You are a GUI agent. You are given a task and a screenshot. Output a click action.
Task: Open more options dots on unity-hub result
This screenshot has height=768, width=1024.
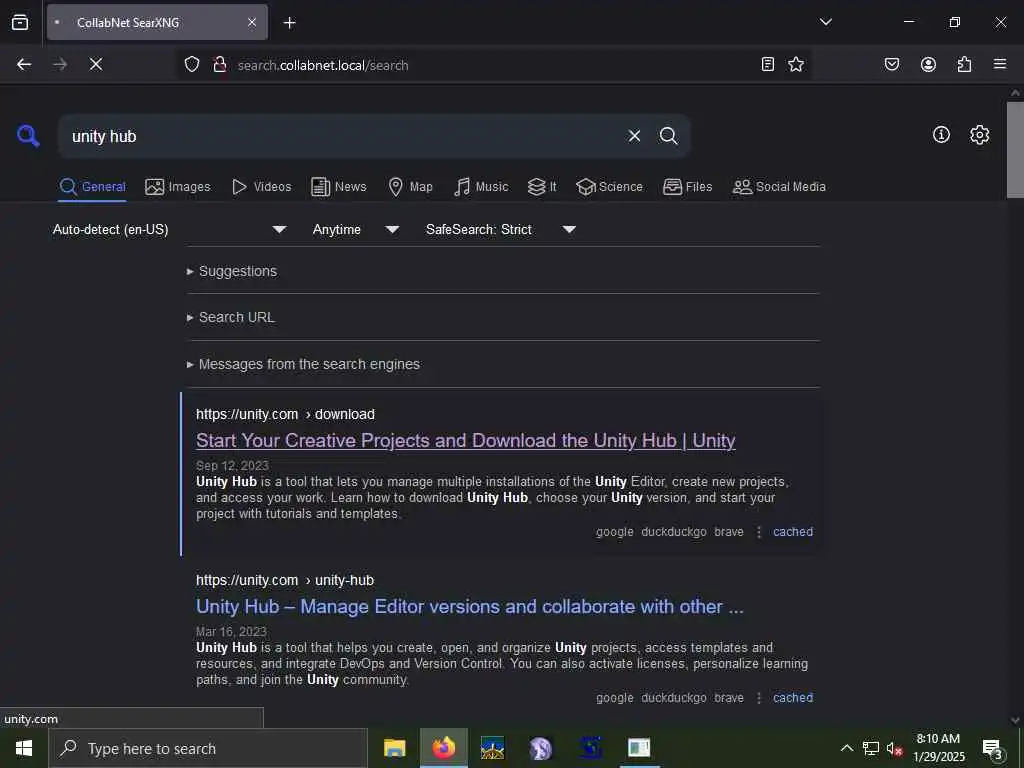(759, 698)
